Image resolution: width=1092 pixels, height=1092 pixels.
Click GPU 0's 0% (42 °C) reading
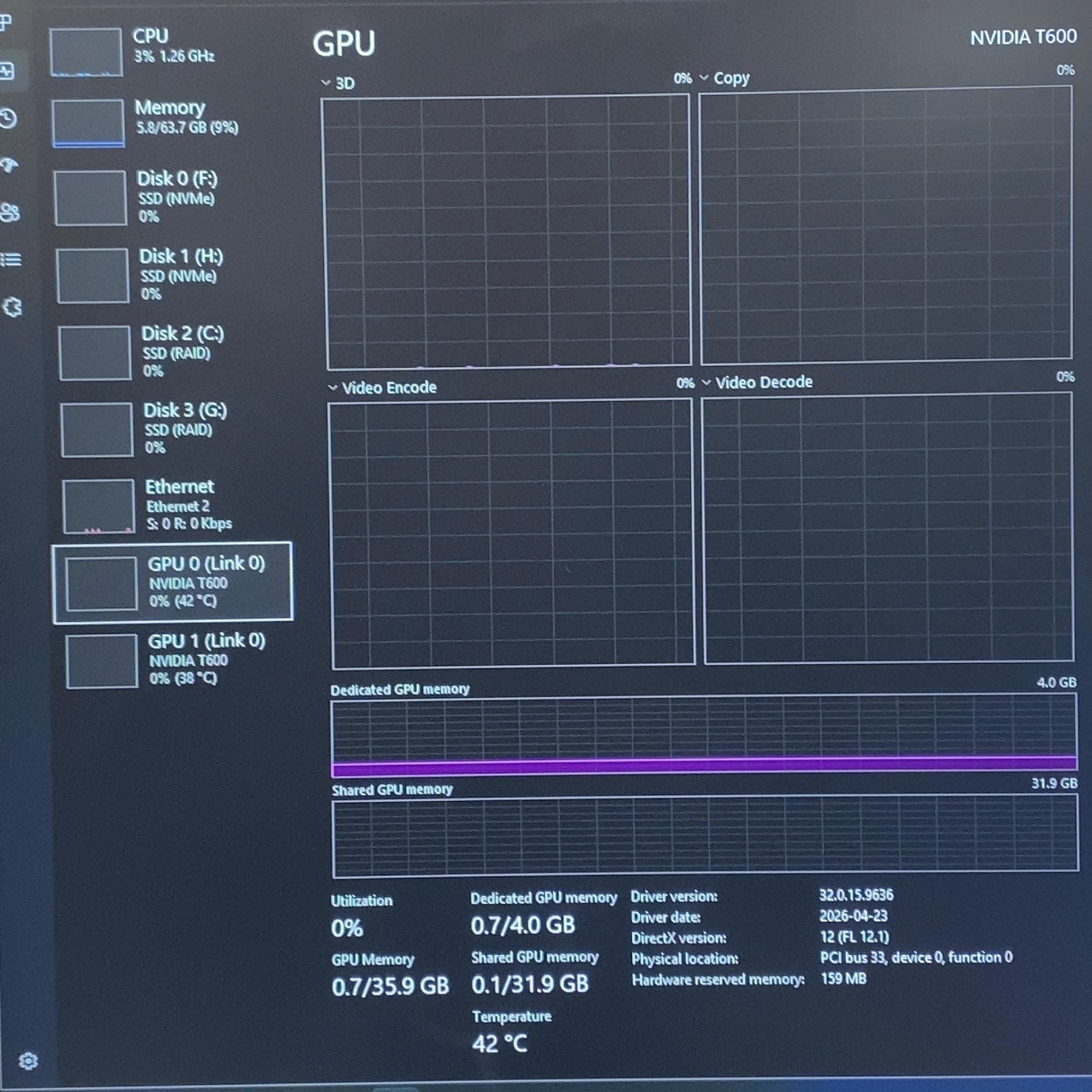pos(183,601)
